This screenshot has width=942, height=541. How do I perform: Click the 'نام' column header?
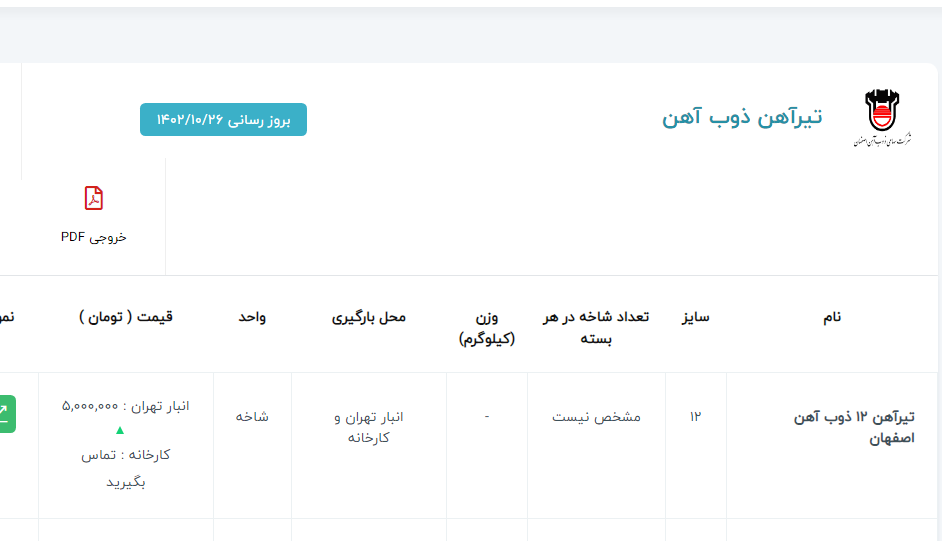832,317
